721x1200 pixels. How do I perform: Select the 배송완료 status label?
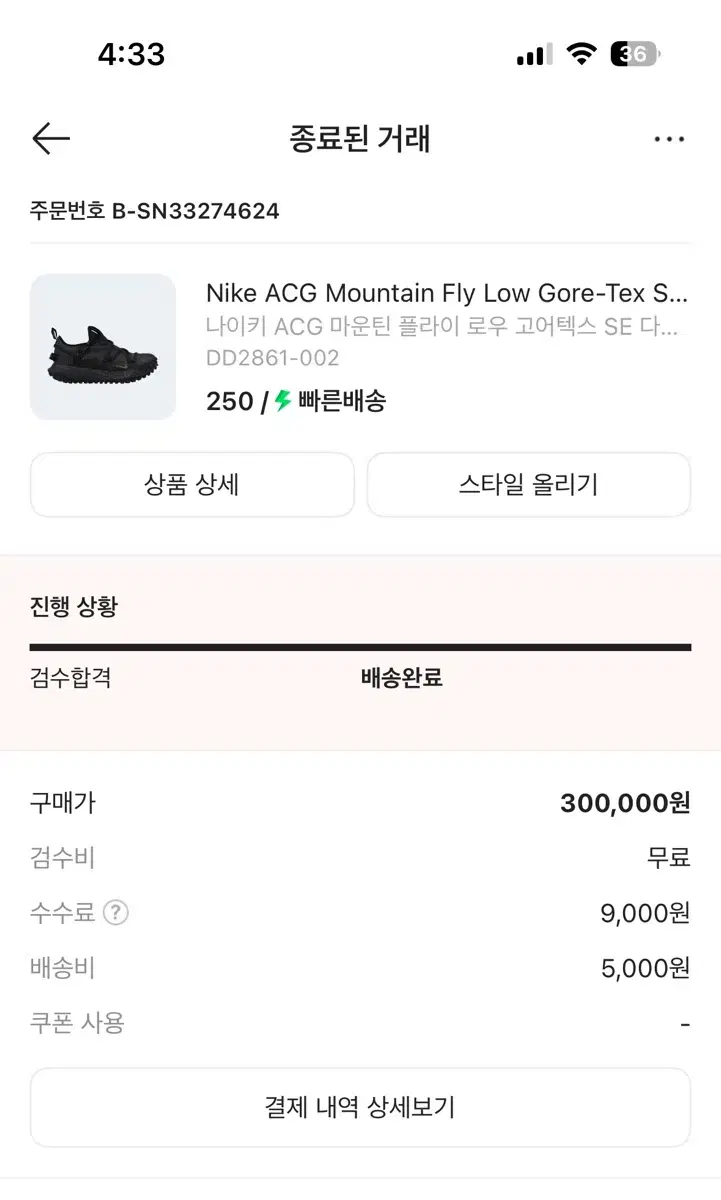[401, 678]
